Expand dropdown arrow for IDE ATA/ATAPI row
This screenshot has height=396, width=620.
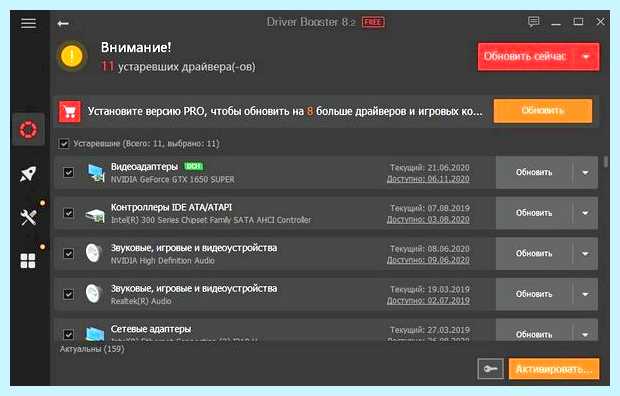click(x=585, y=213)
